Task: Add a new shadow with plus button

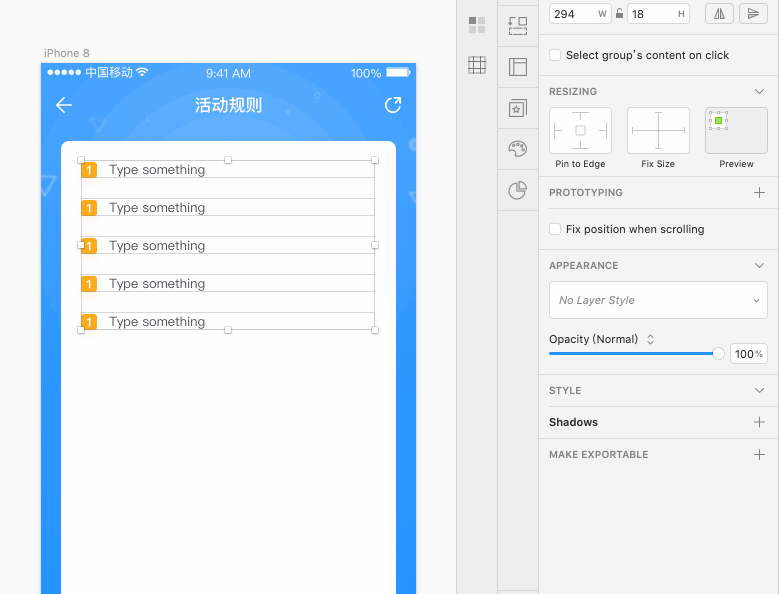Action: click(x=759, y=422)
